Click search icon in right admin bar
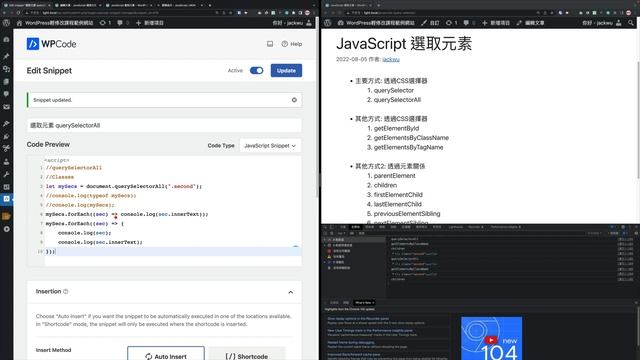Image resolution: width=640 pixels, height=360 pixels. click(x=631, y=23)
